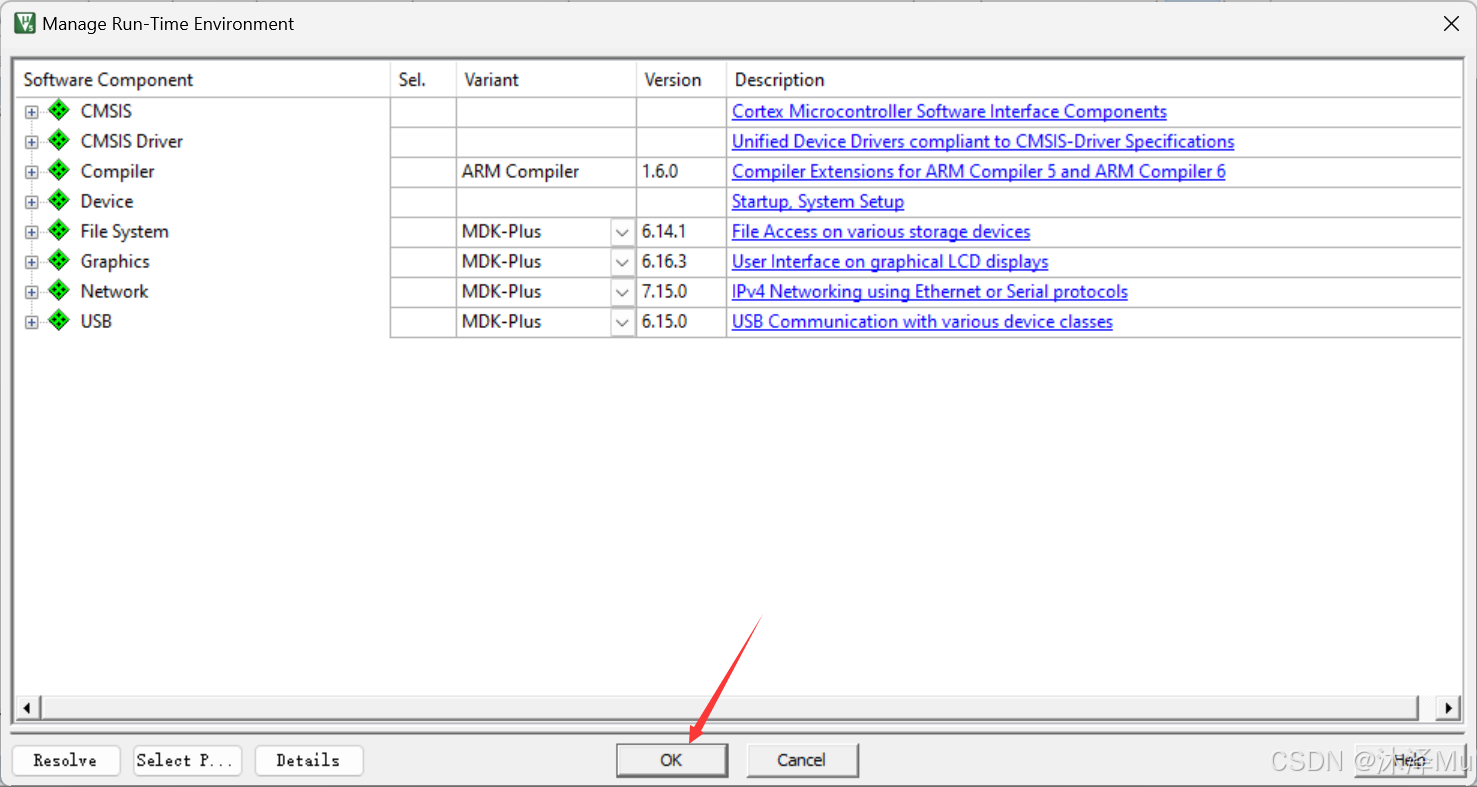The width and height of the screenshot is (1477, 787).
Task: Open User Interface on graphical LCD displays link
Action: coord(890,261)
